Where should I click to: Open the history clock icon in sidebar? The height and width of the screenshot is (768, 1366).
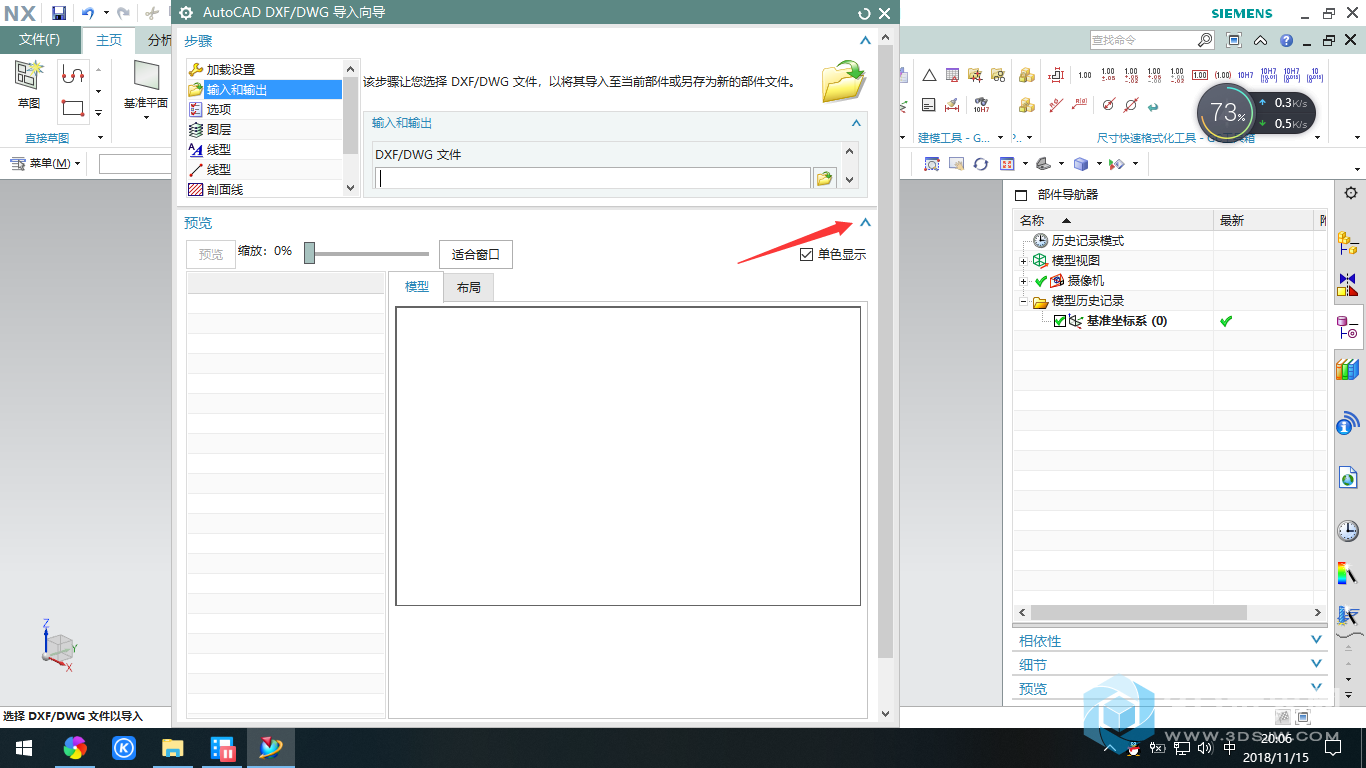[1348, 530]
